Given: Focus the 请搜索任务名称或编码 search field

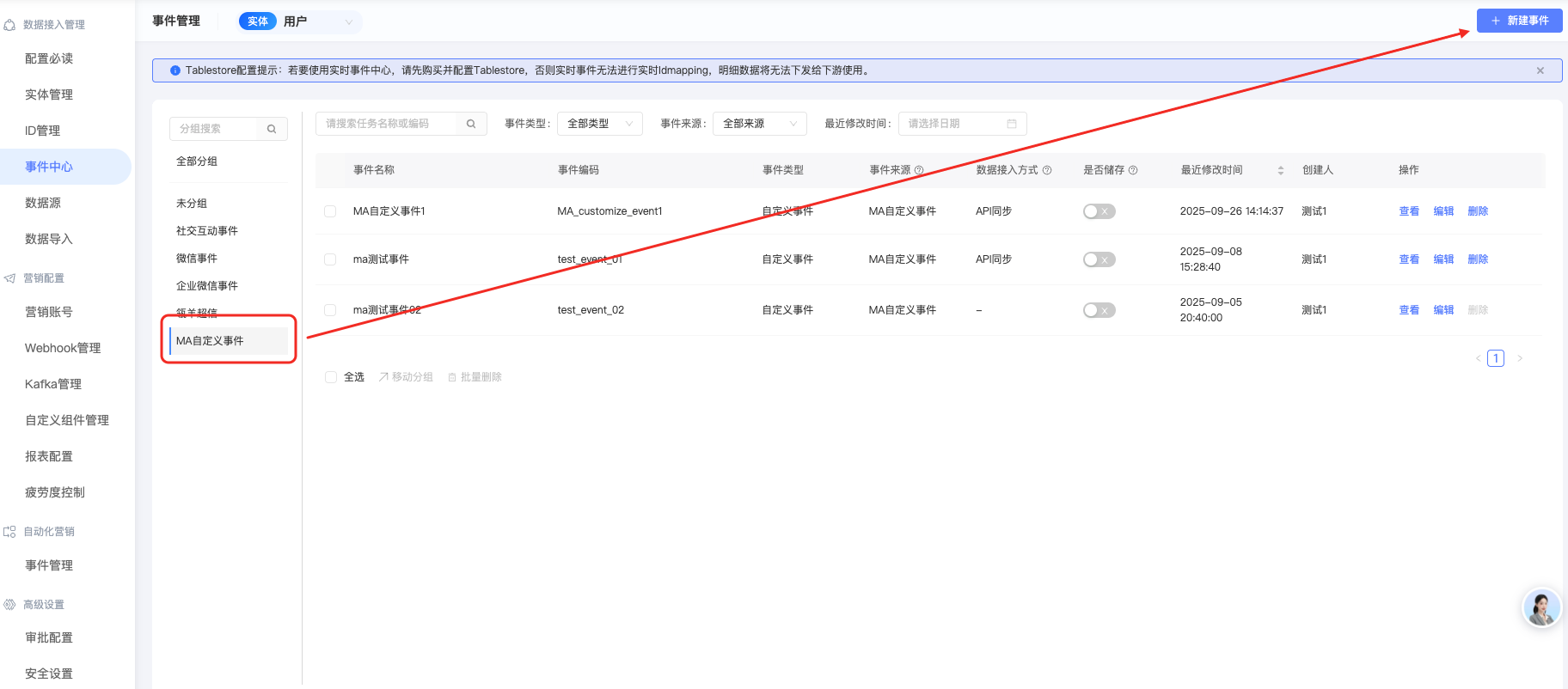Looking at the screenshot, I should [x=386, y=124].
